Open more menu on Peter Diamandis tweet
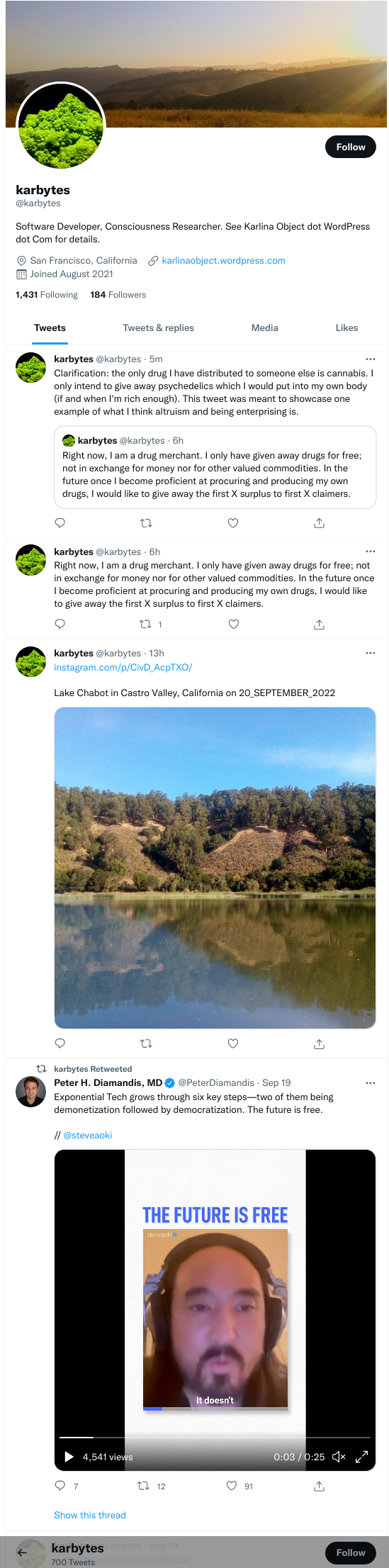This screenshot has width=389, height=1568. [371, 1082]
